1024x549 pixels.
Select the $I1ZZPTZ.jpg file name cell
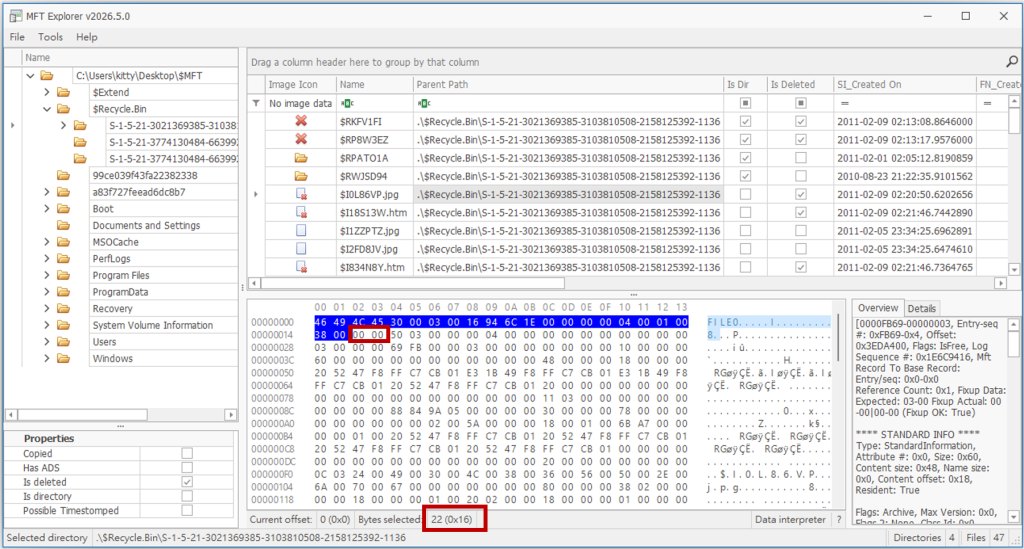[x=375, y=230]
